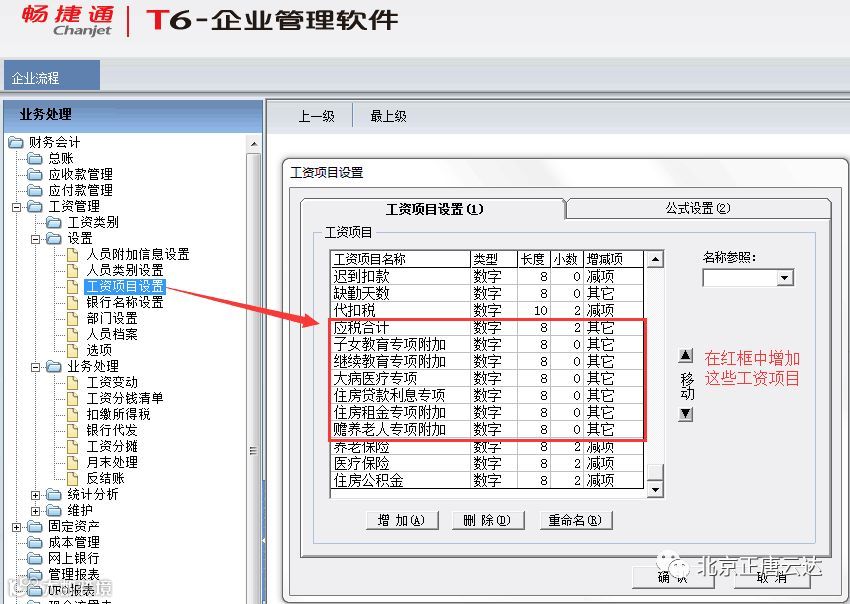Select the 医疗保险 salary item row

click(487, 464)
